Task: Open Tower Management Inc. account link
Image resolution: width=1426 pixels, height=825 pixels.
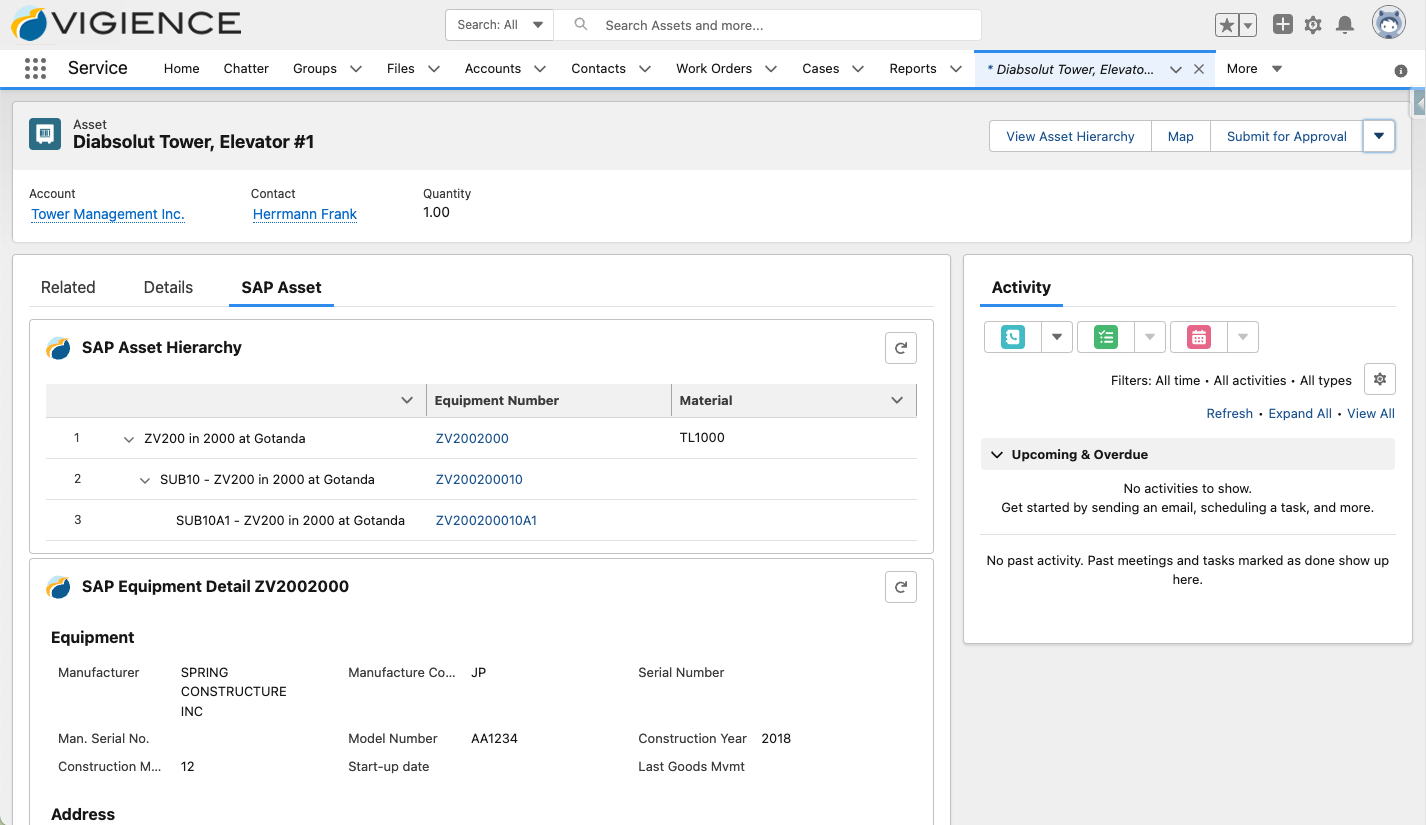Action: [108, 214]
